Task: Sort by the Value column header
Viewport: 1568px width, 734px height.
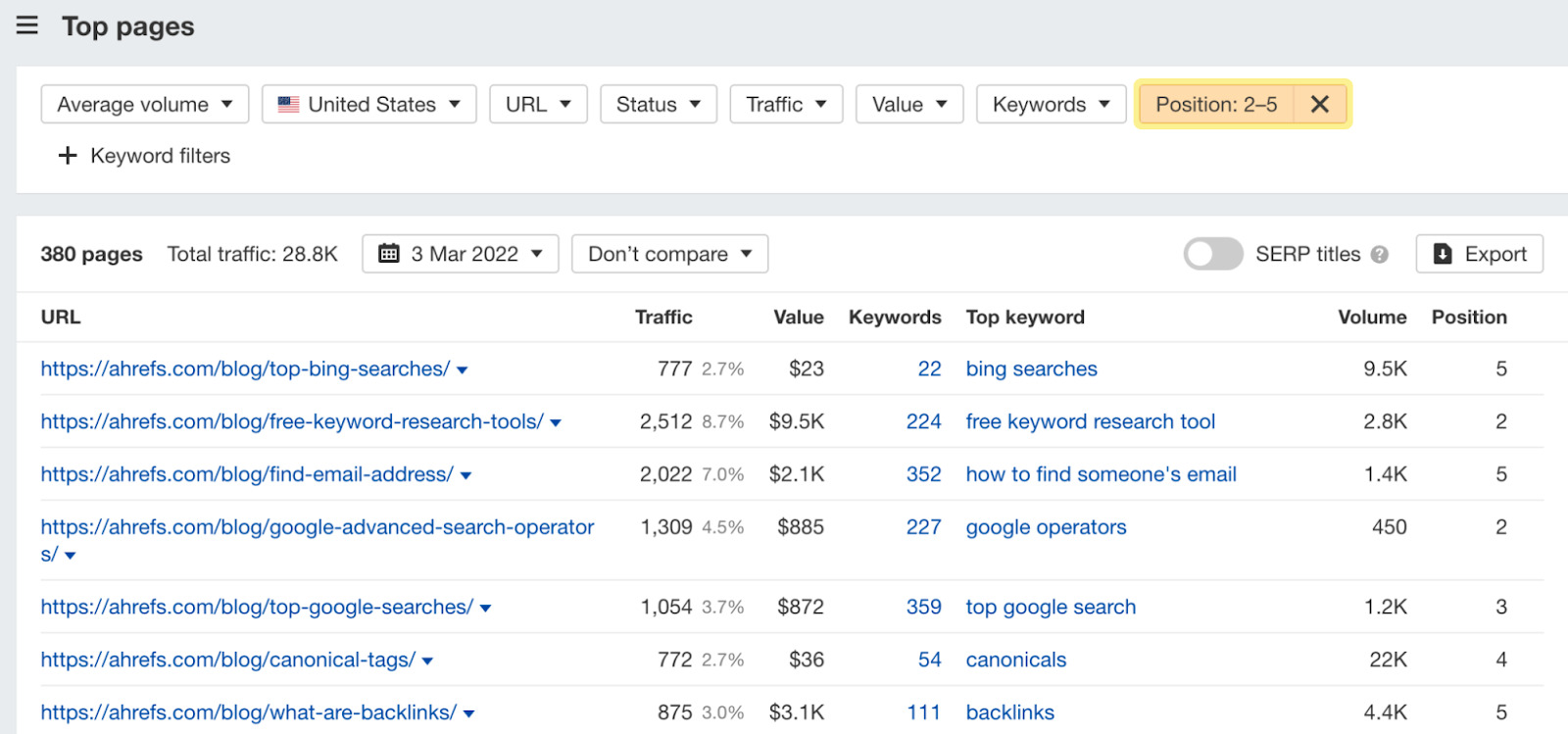Action: [x=799, y=317]
